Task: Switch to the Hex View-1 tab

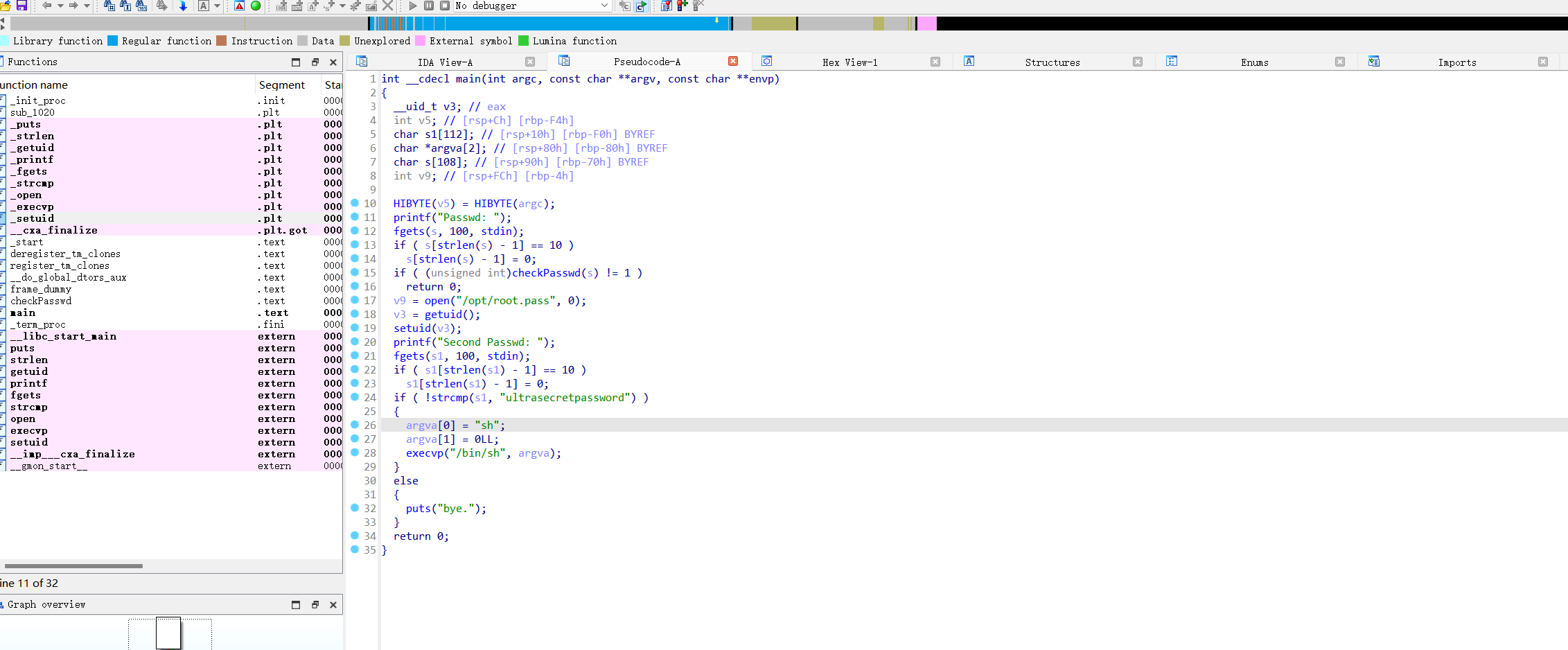Action: [850, 62]
